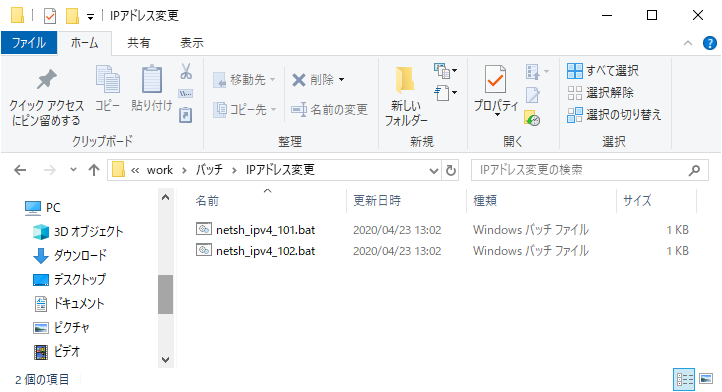Click navigation pane scroll down arrow
Viewport: 722px width, 392px height.
[165, 360]
